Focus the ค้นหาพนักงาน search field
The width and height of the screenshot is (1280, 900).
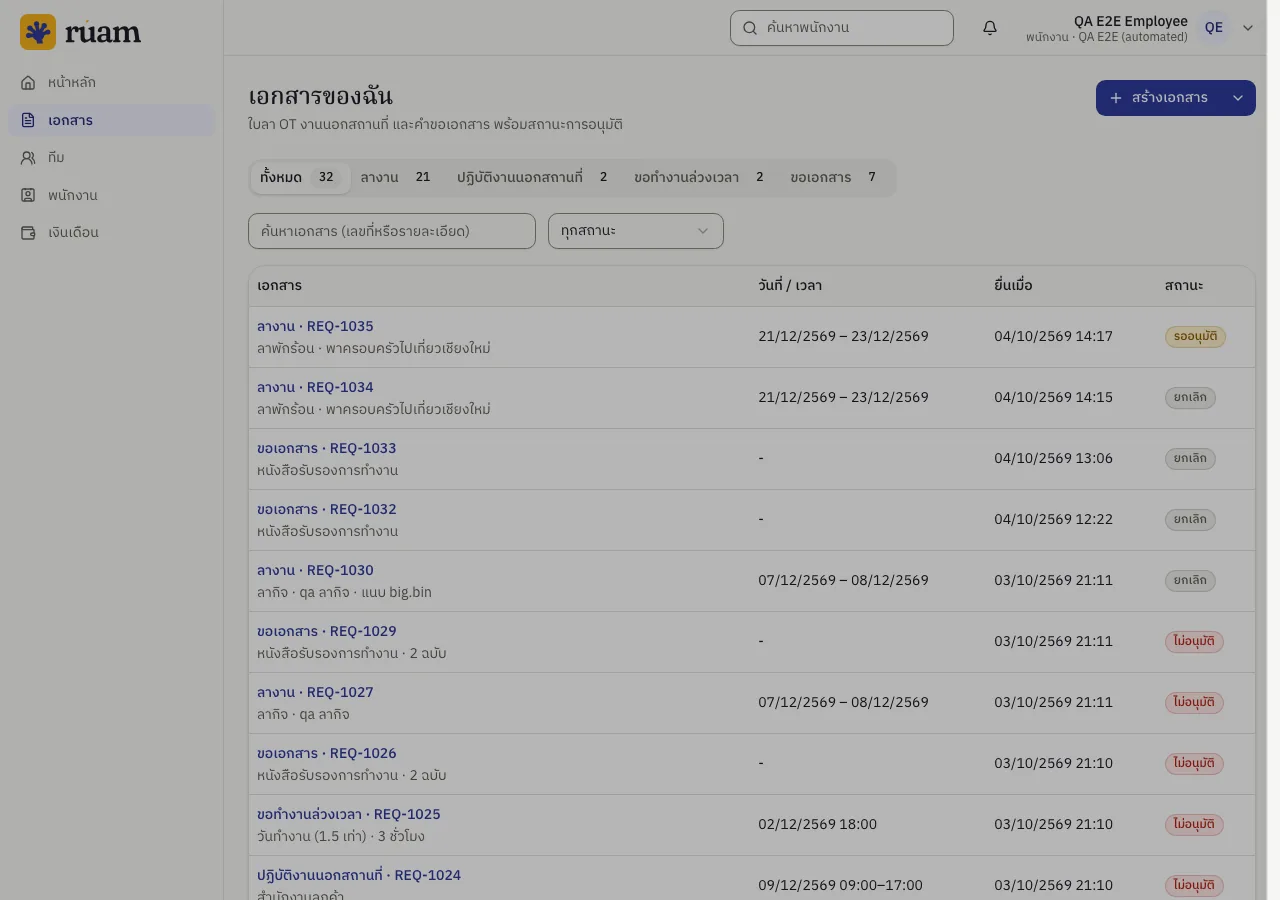(x=842, y=28)
